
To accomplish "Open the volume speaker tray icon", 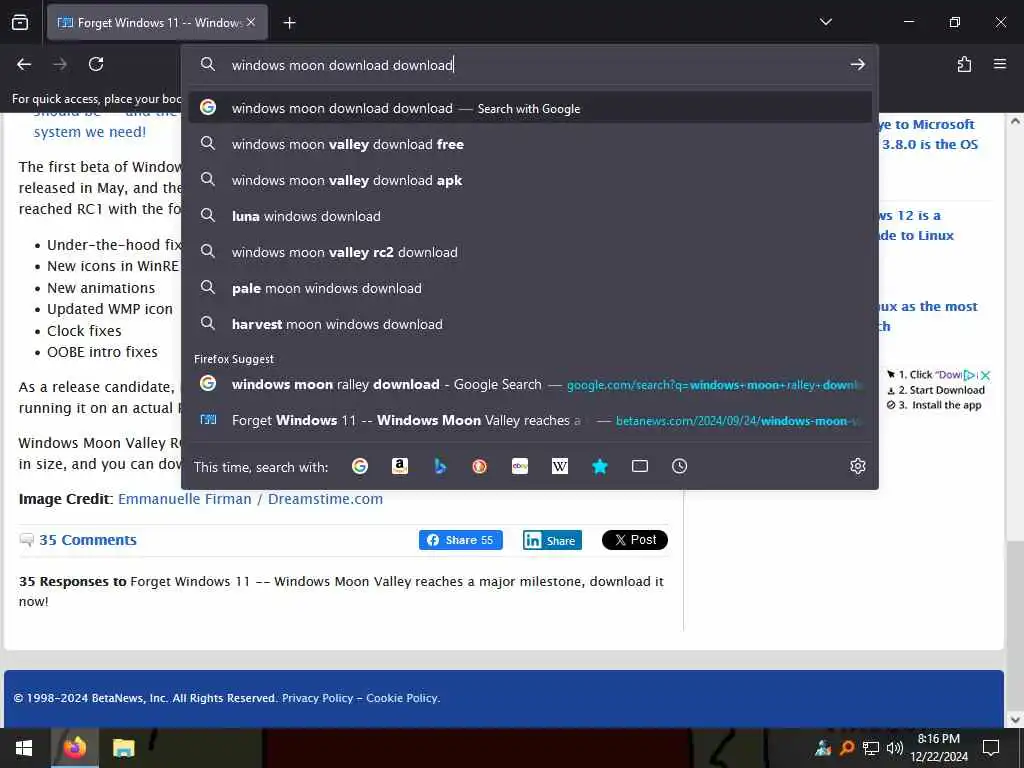I will click(895, 748).
